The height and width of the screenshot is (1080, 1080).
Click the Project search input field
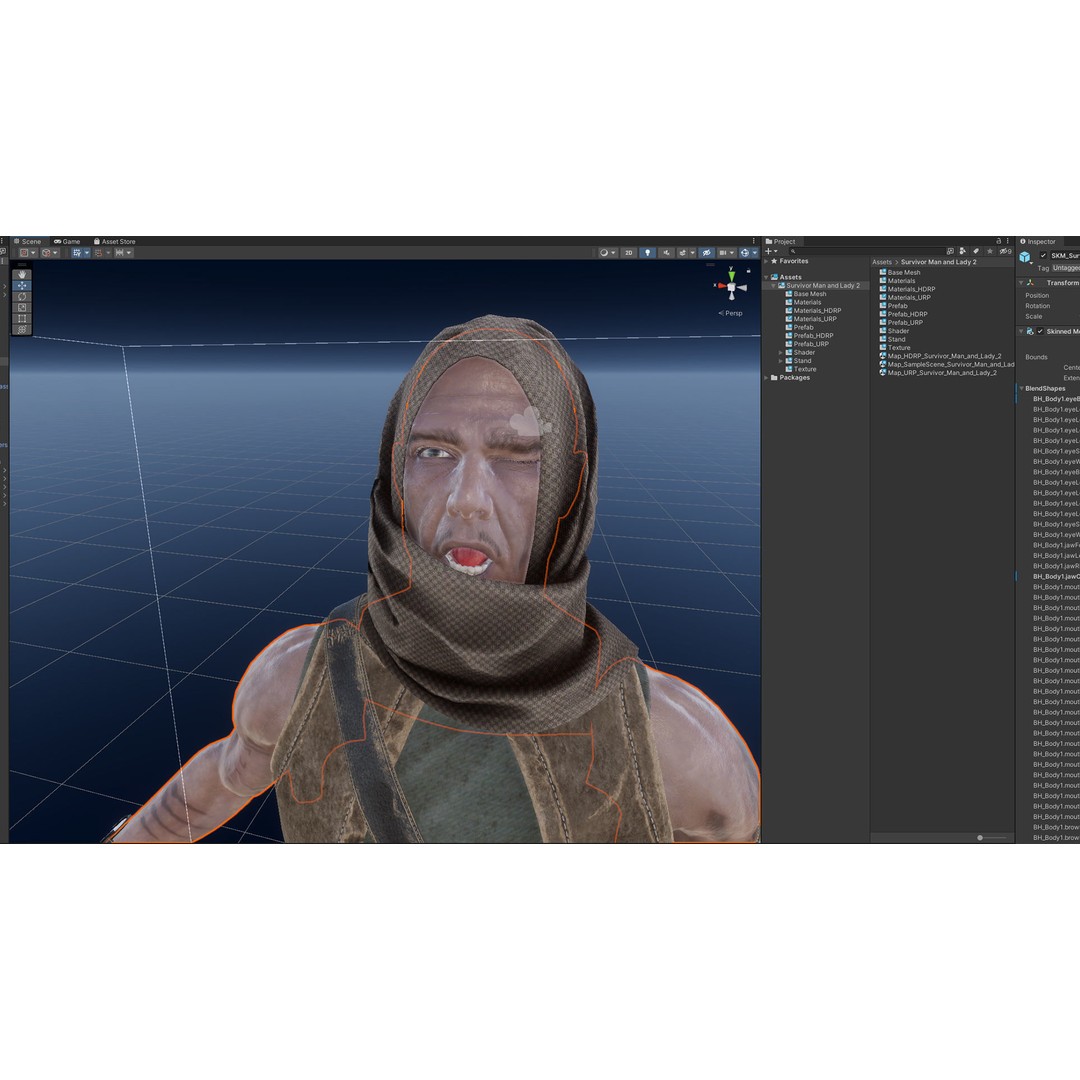pos(866,251)
